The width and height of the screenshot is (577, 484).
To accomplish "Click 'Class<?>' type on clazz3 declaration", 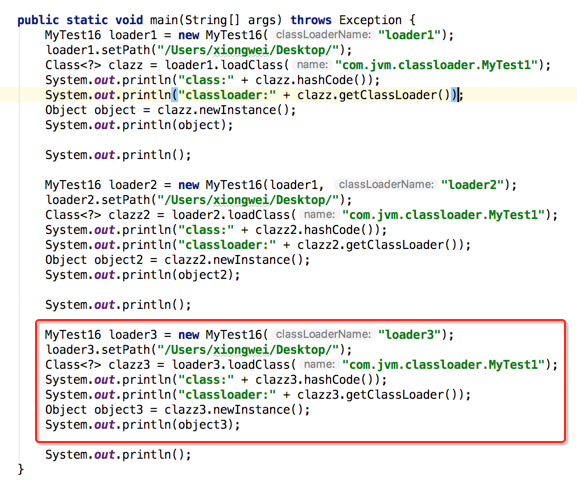I will point(73,365).
